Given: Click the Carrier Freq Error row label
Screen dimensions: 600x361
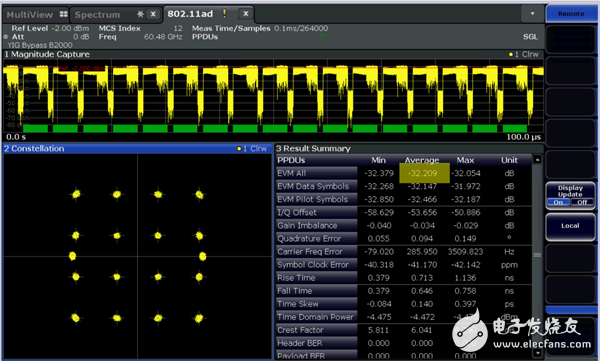Looking at the screenshot, I should click(316, 252).
